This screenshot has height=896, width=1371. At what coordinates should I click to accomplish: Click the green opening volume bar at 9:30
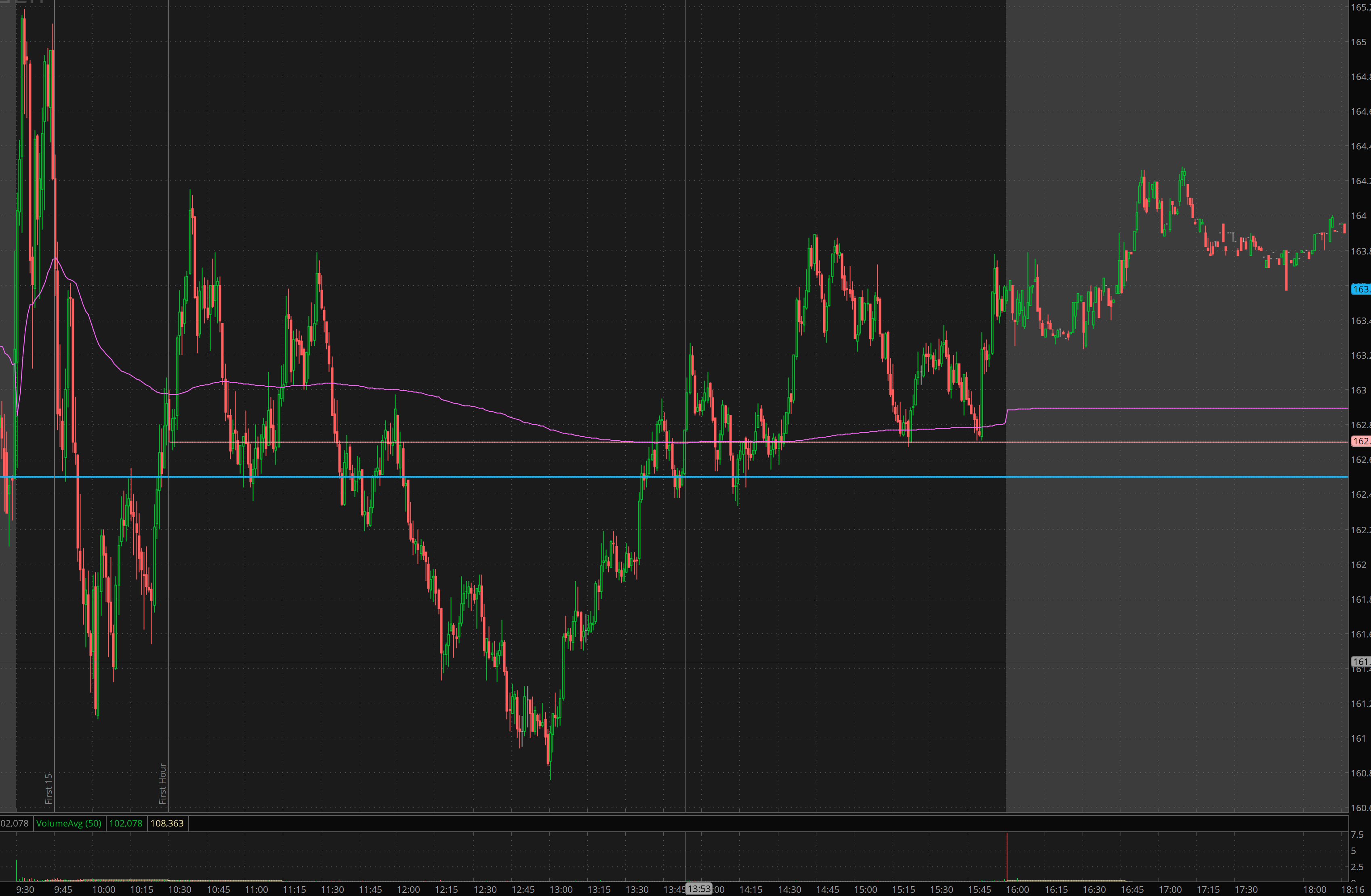click(16, 871)
